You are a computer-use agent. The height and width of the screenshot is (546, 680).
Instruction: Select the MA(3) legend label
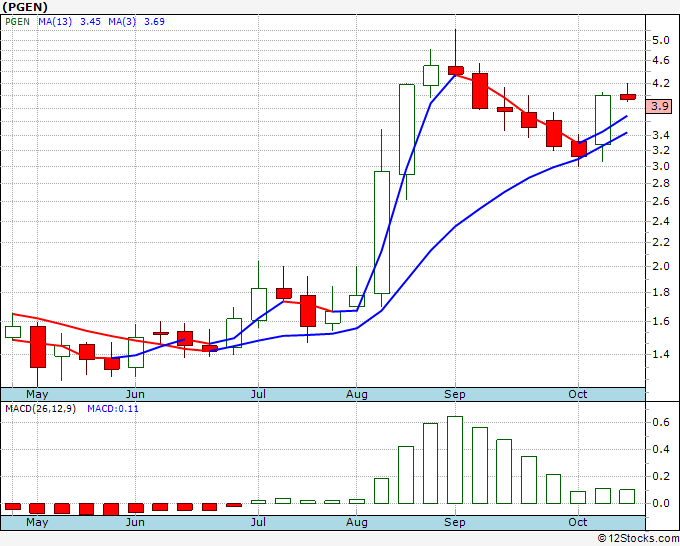coord(122,22)
